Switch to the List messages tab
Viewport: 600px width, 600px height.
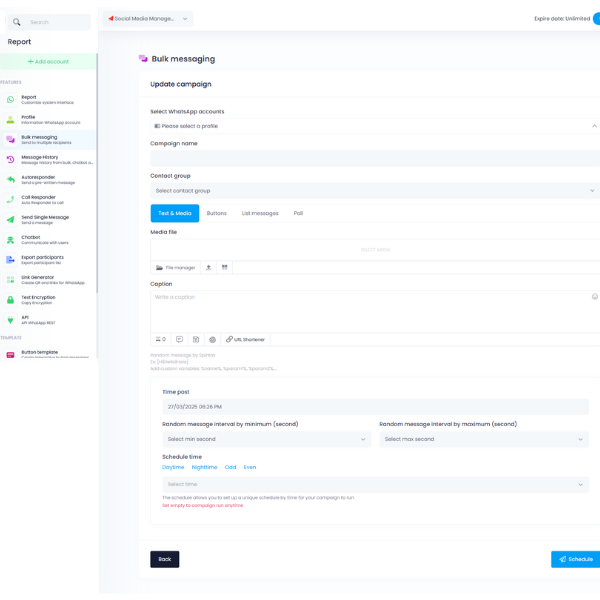click(260, 213)
